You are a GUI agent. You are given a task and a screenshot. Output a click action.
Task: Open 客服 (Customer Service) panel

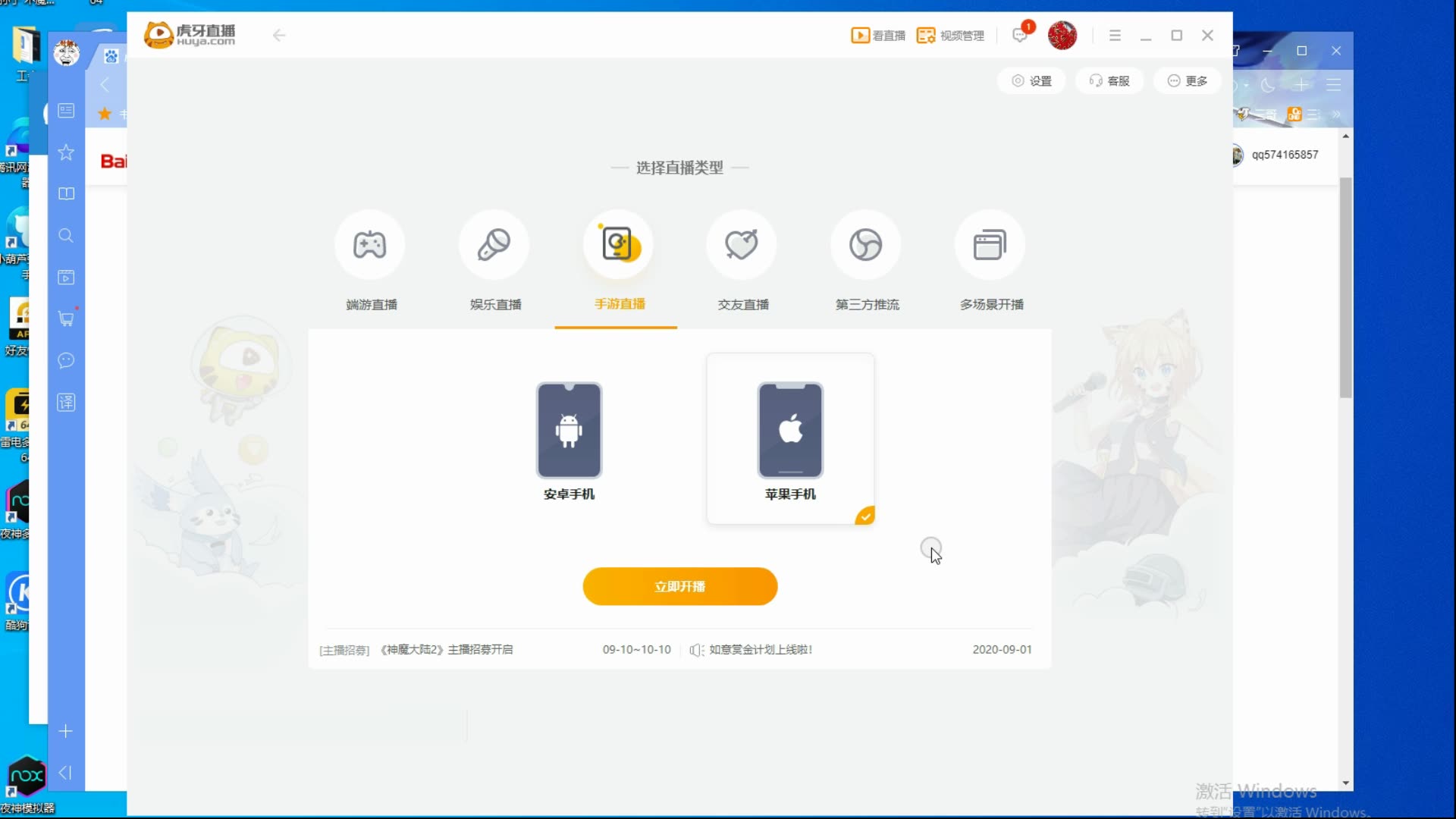tap(1109, 80)
